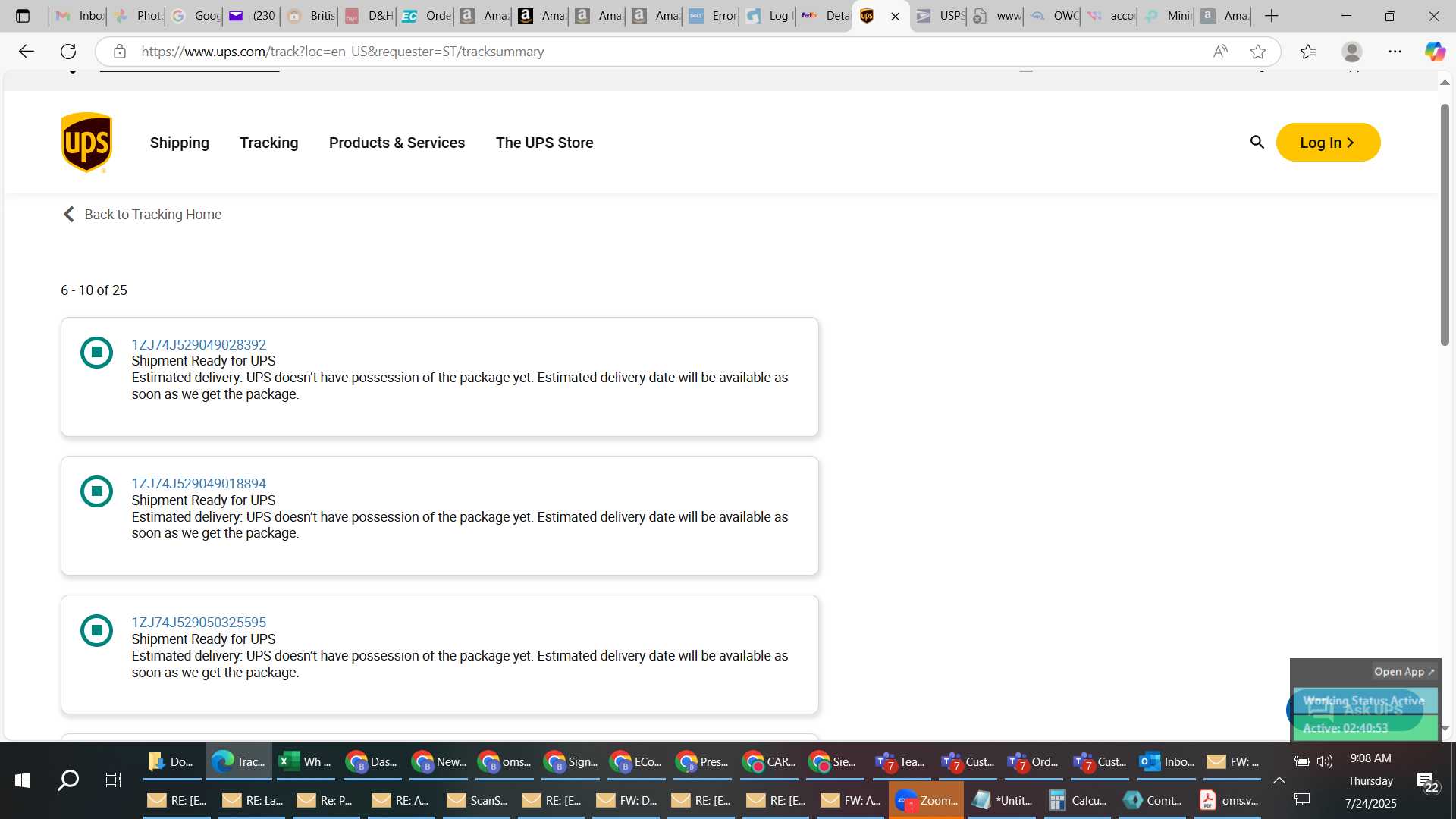Open tracking number 1ZJ74J529050325595
Image resolution: width=1456 pixels, height=819 pixels.
point(199,622)
